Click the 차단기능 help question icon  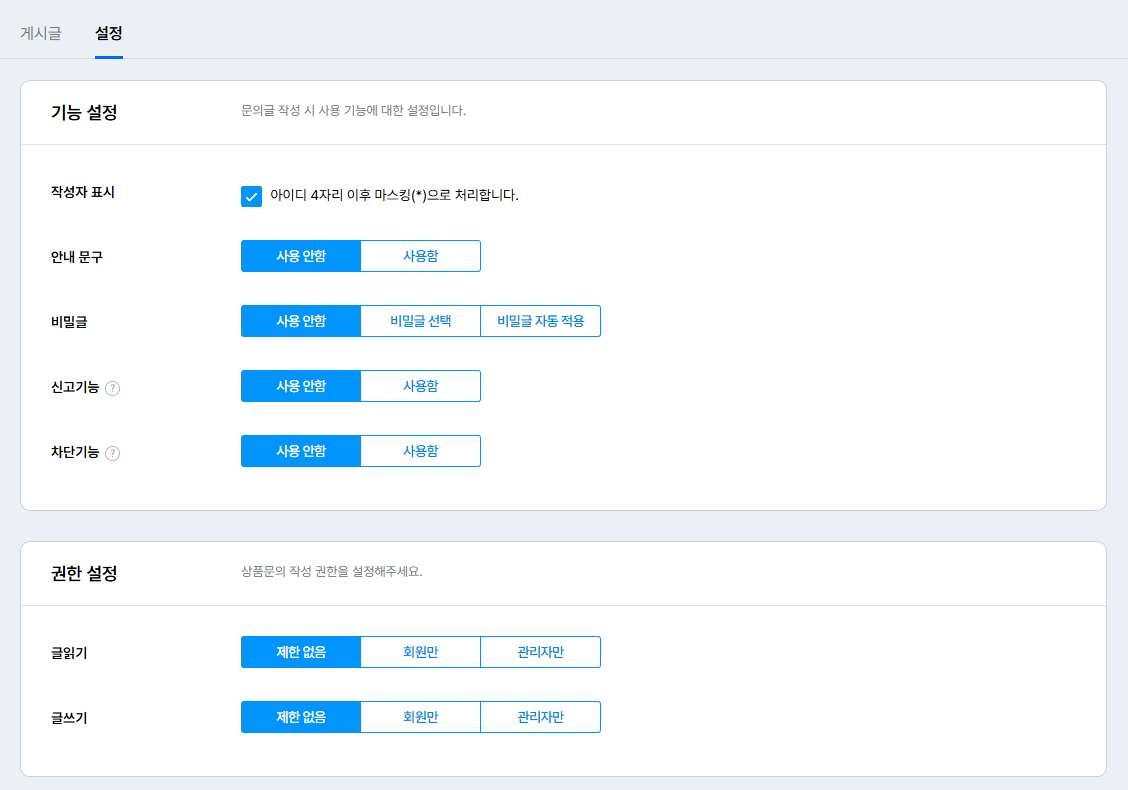pos(113,453)
